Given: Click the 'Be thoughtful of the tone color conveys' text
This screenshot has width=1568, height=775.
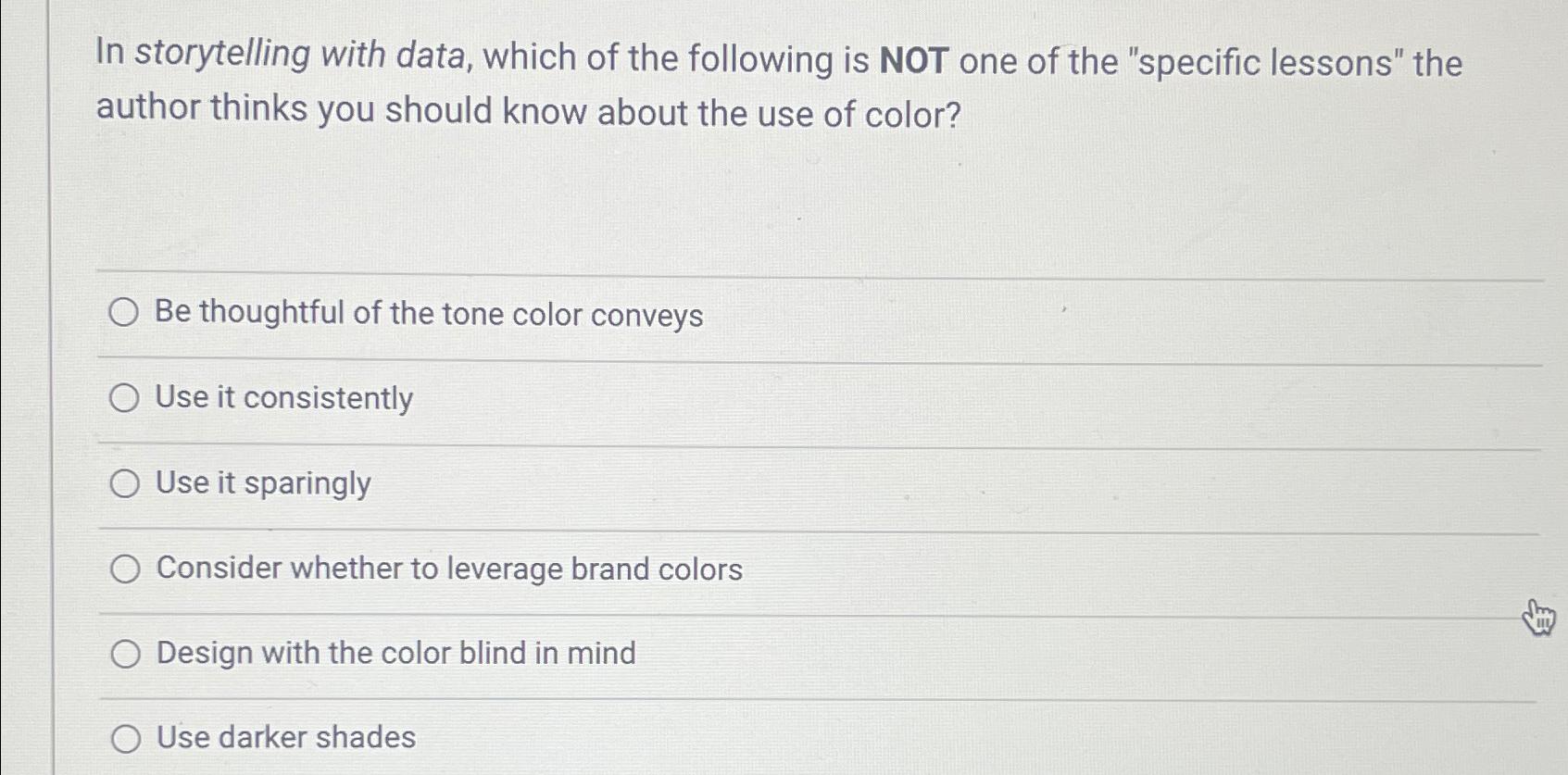Looking at the screenshot, I should point(428,315).
